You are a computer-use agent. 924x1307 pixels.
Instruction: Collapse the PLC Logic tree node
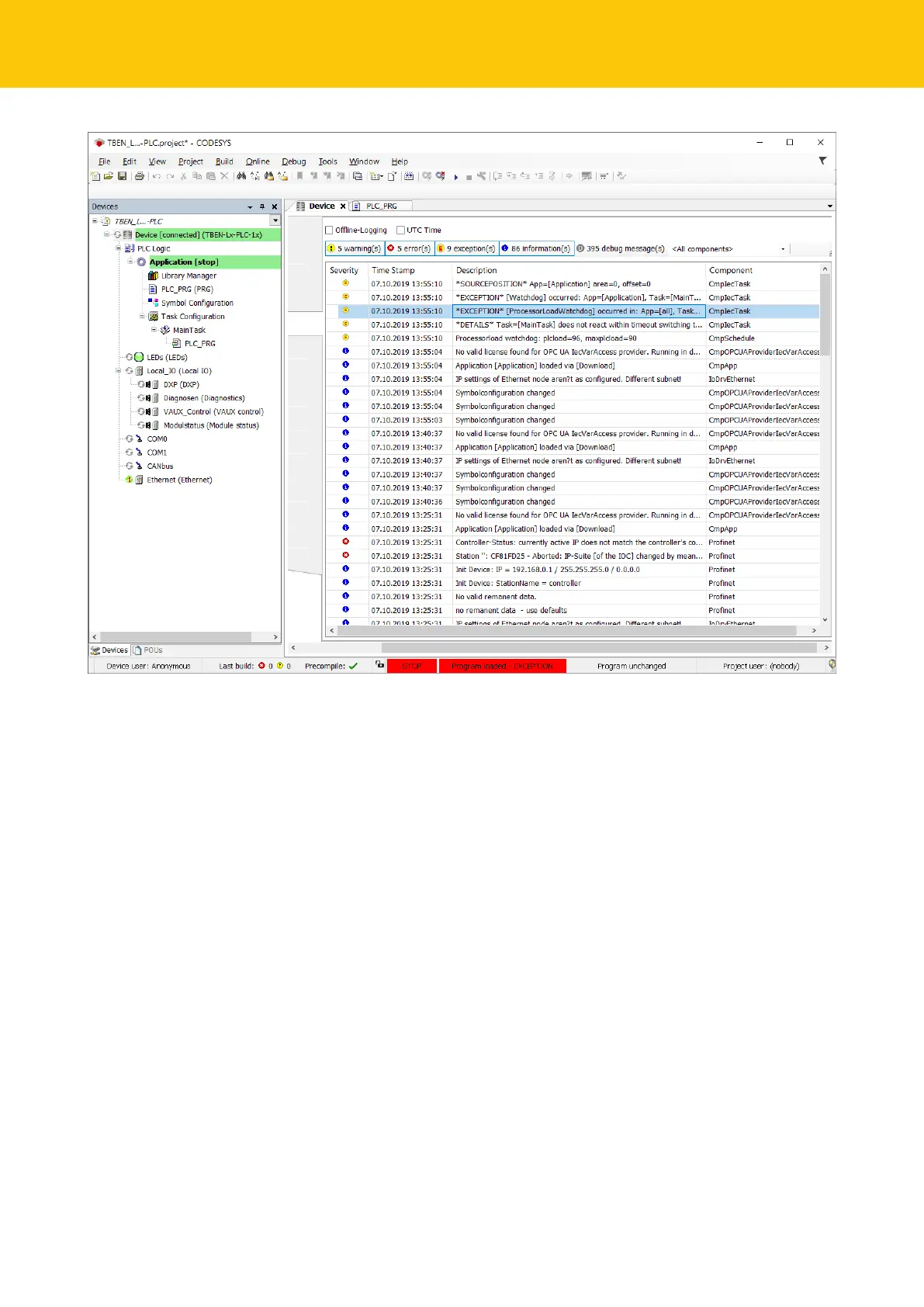point(119,248)
